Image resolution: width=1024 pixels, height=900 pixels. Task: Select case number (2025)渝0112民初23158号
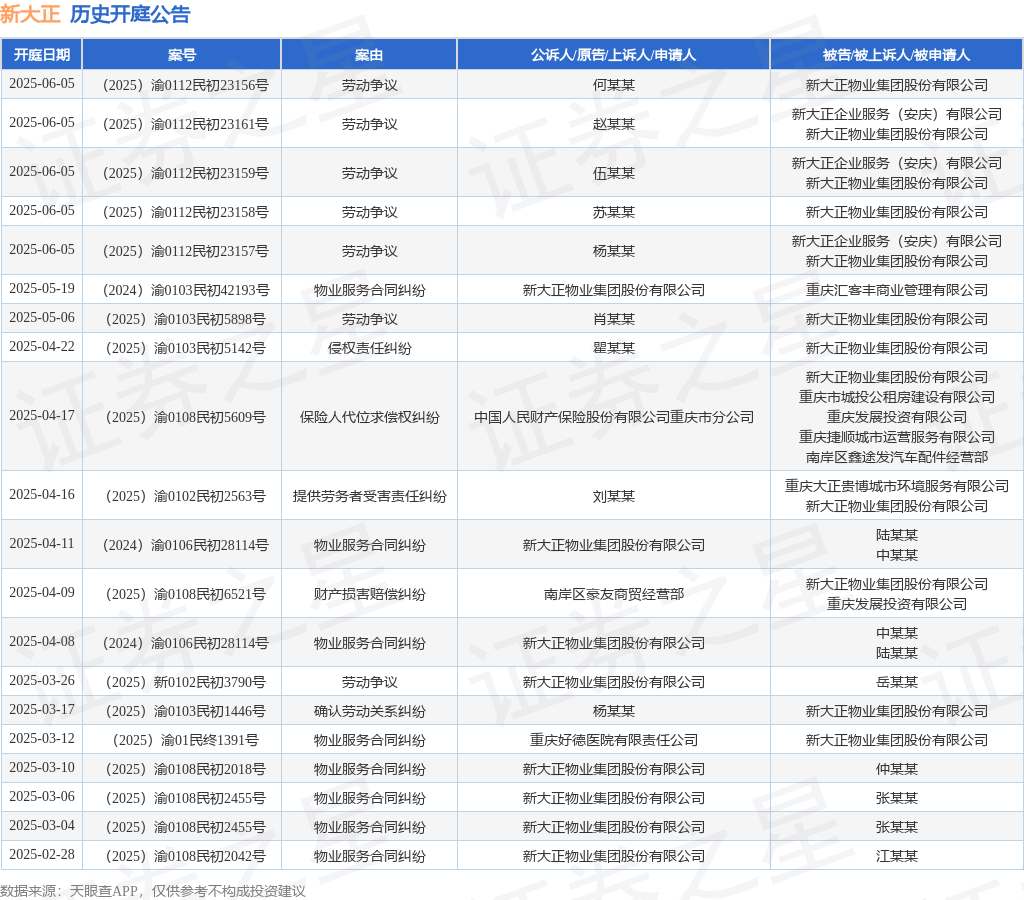pyautogui.click(x=185, y=212)
